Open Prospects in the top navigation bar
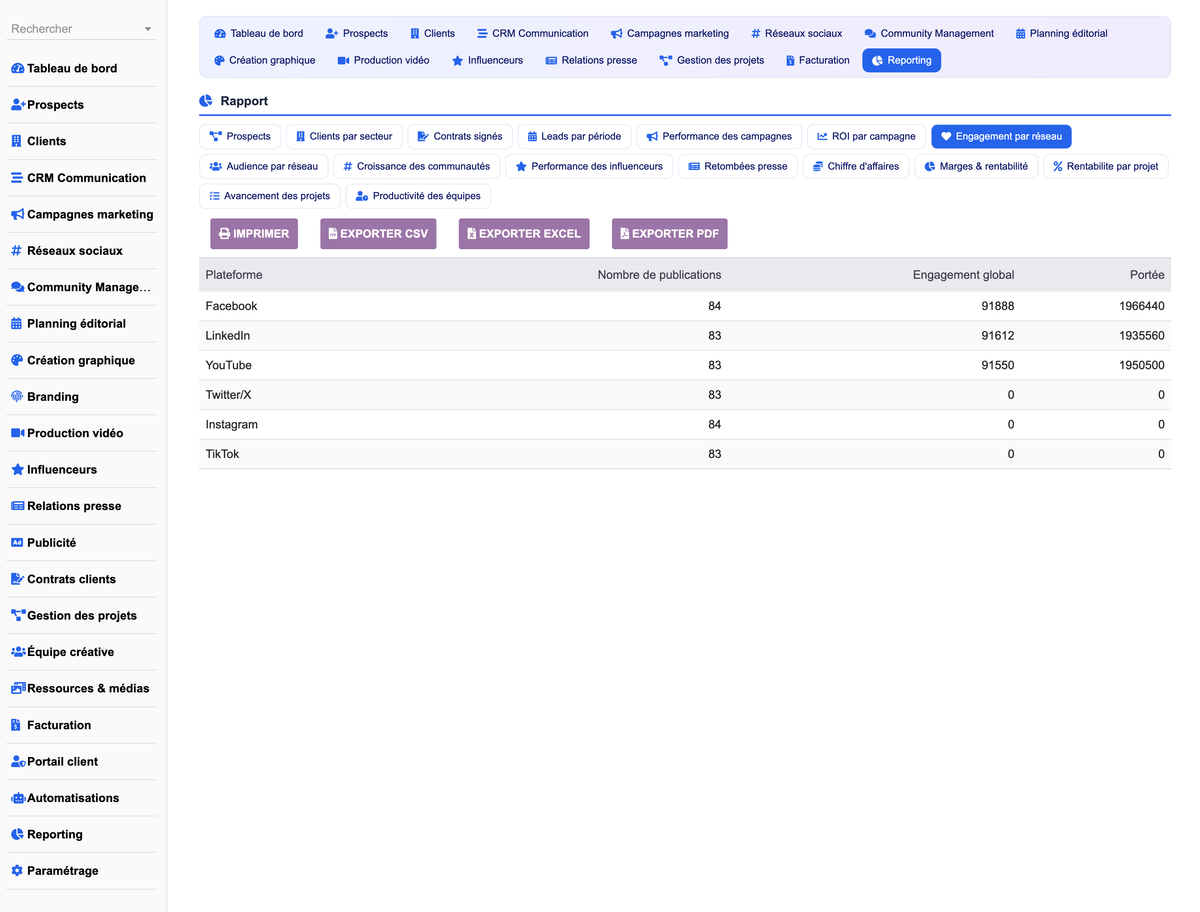 (x=357, y=34)
